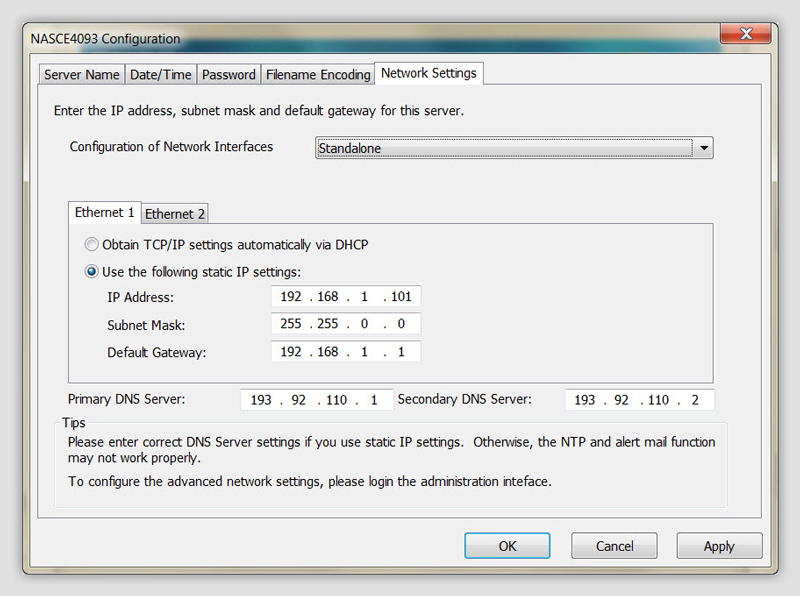Click the IP Address label

click(x=140, y=297)
